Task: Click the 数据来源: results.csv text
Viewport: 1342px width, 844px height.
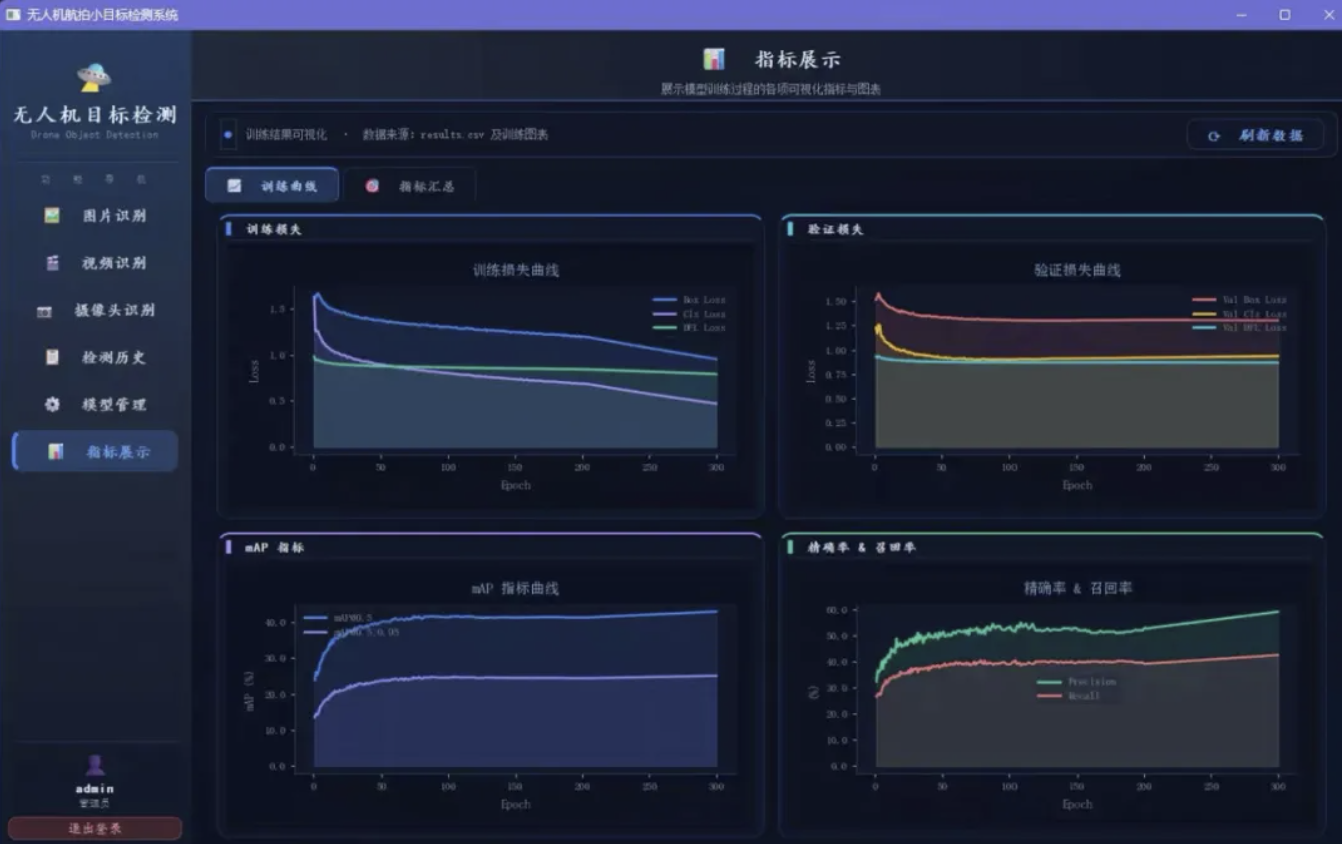Action: pos(426,134)
